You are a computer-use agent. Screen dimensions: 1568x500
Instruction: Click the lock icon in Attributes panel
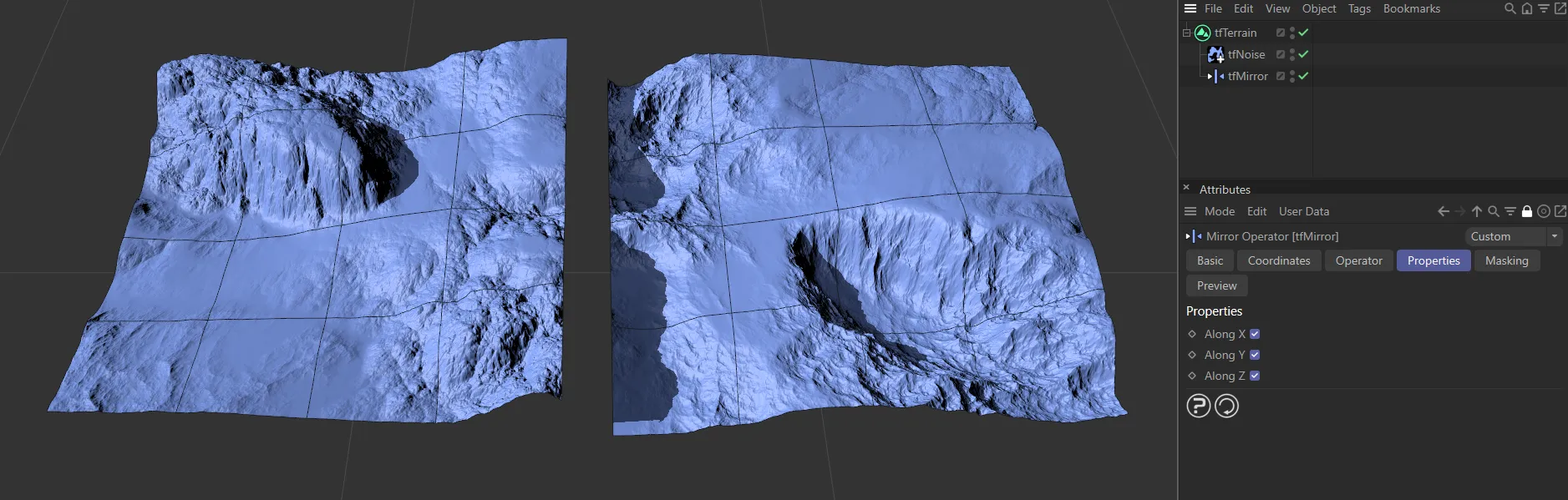(1526, 212)
